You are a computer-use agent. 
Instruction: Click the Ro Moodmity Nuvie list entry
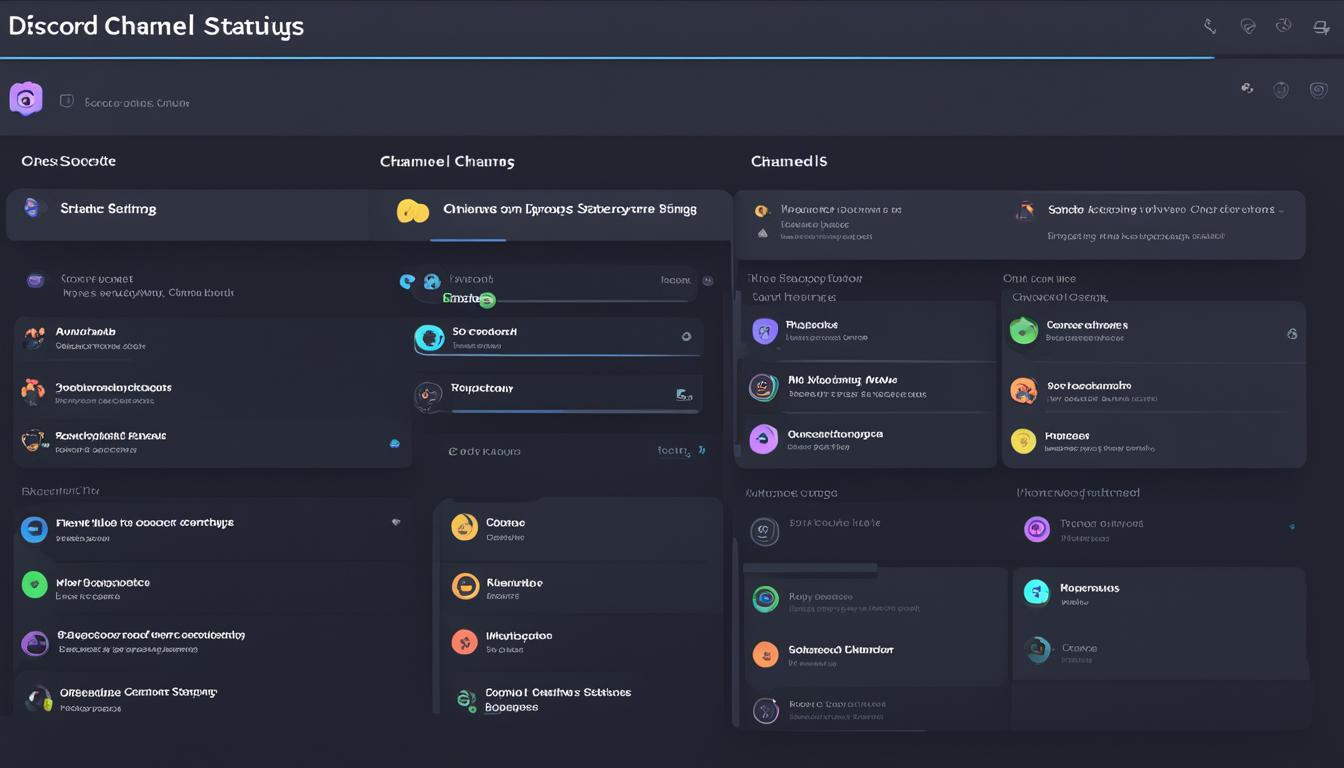[842, 381]
